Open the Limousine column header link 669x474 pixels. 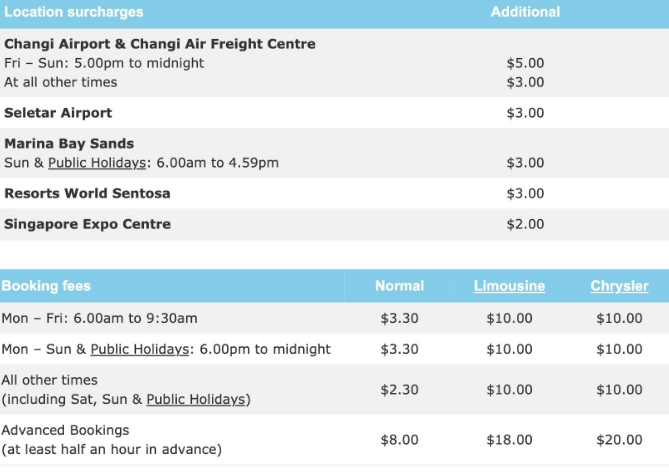pyautogui.click(x=509, y=286)
